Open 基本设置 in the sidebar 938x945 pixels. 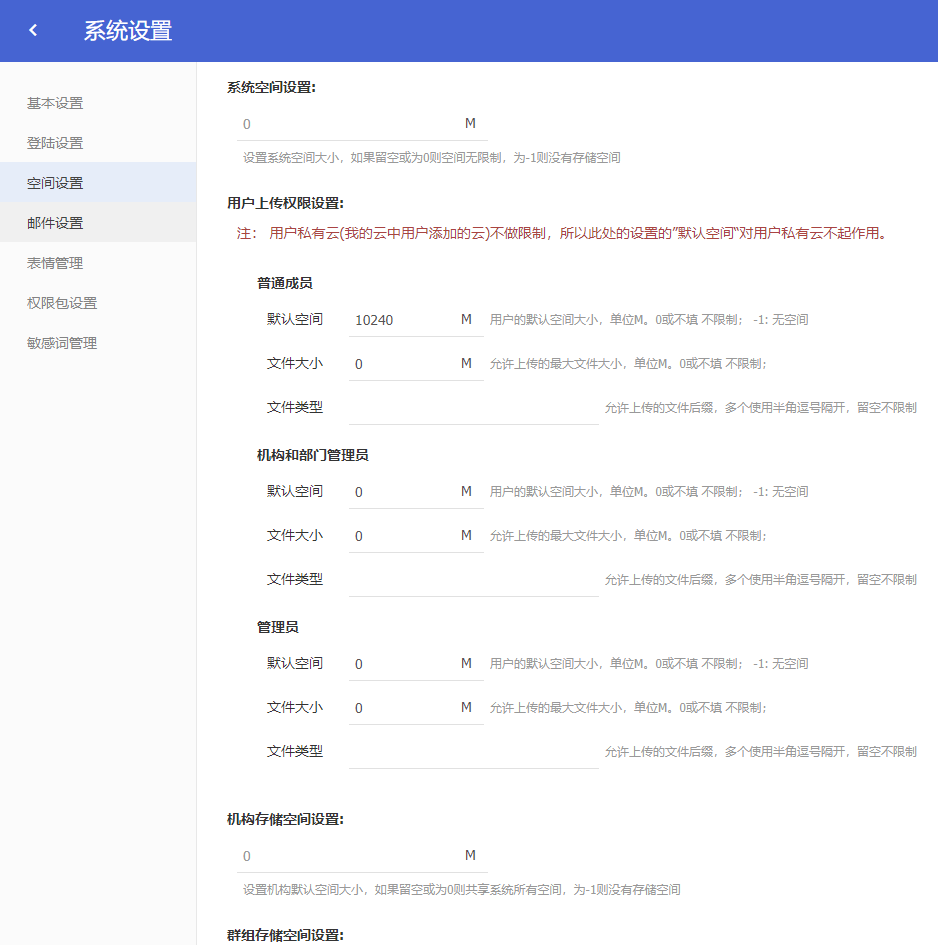(55, 103)
